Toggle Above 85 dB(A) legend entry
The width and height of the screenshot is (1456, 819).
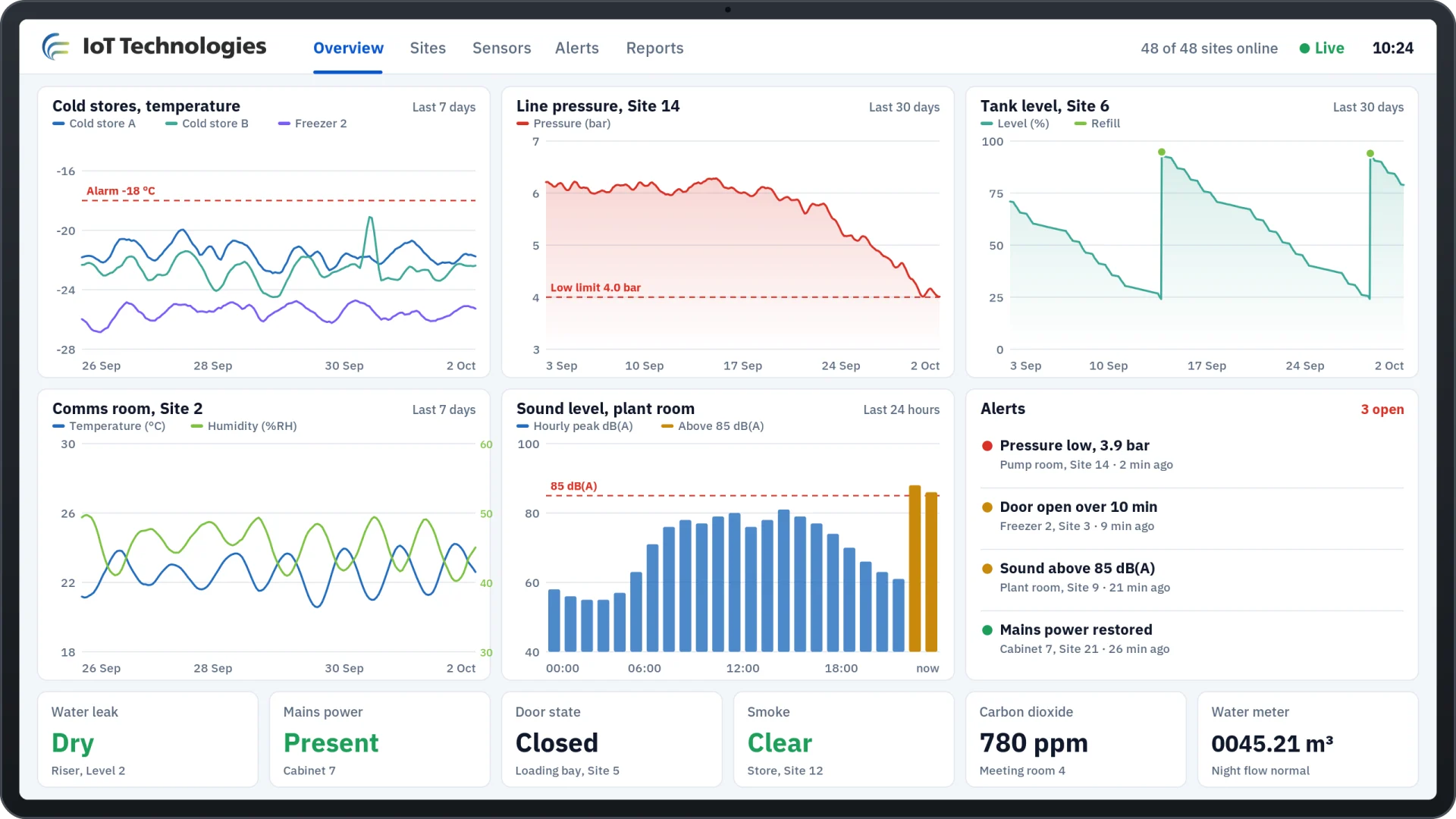click(713, 426)
